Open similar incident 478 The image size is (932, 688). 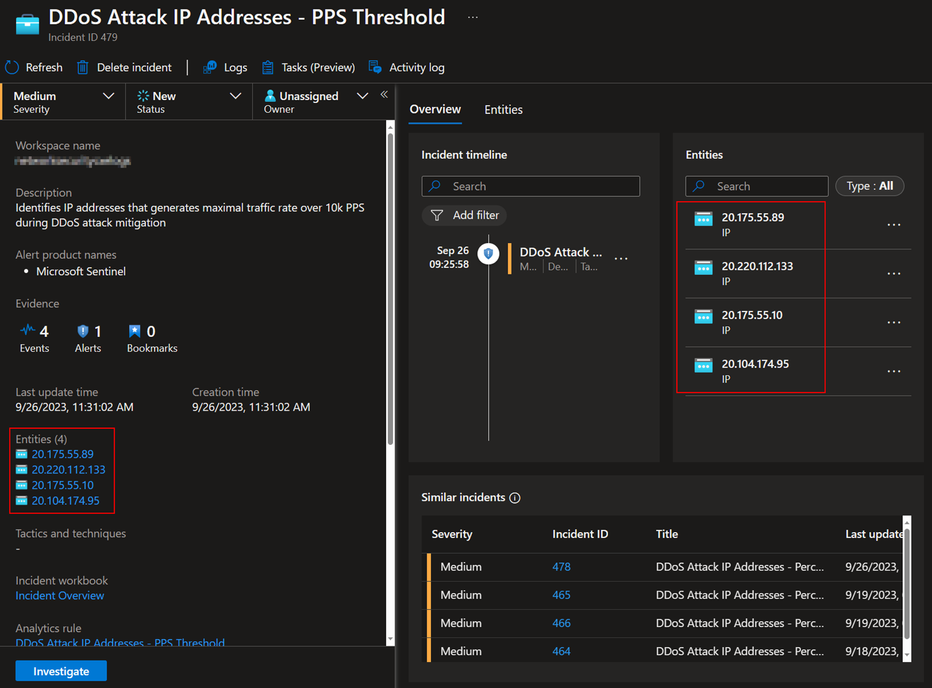(x=561, y=567)
